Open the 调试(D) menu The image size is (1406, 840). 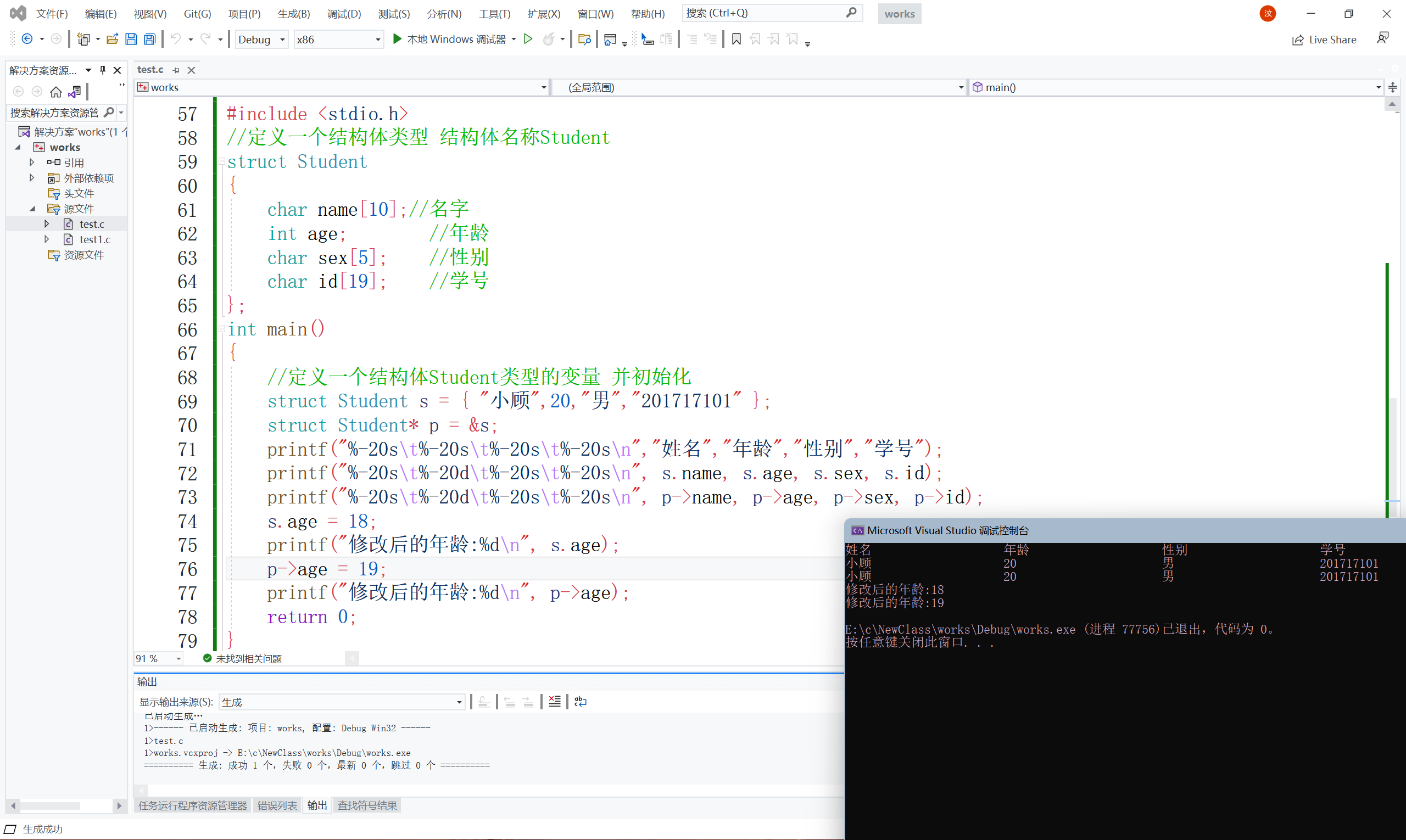344,14
